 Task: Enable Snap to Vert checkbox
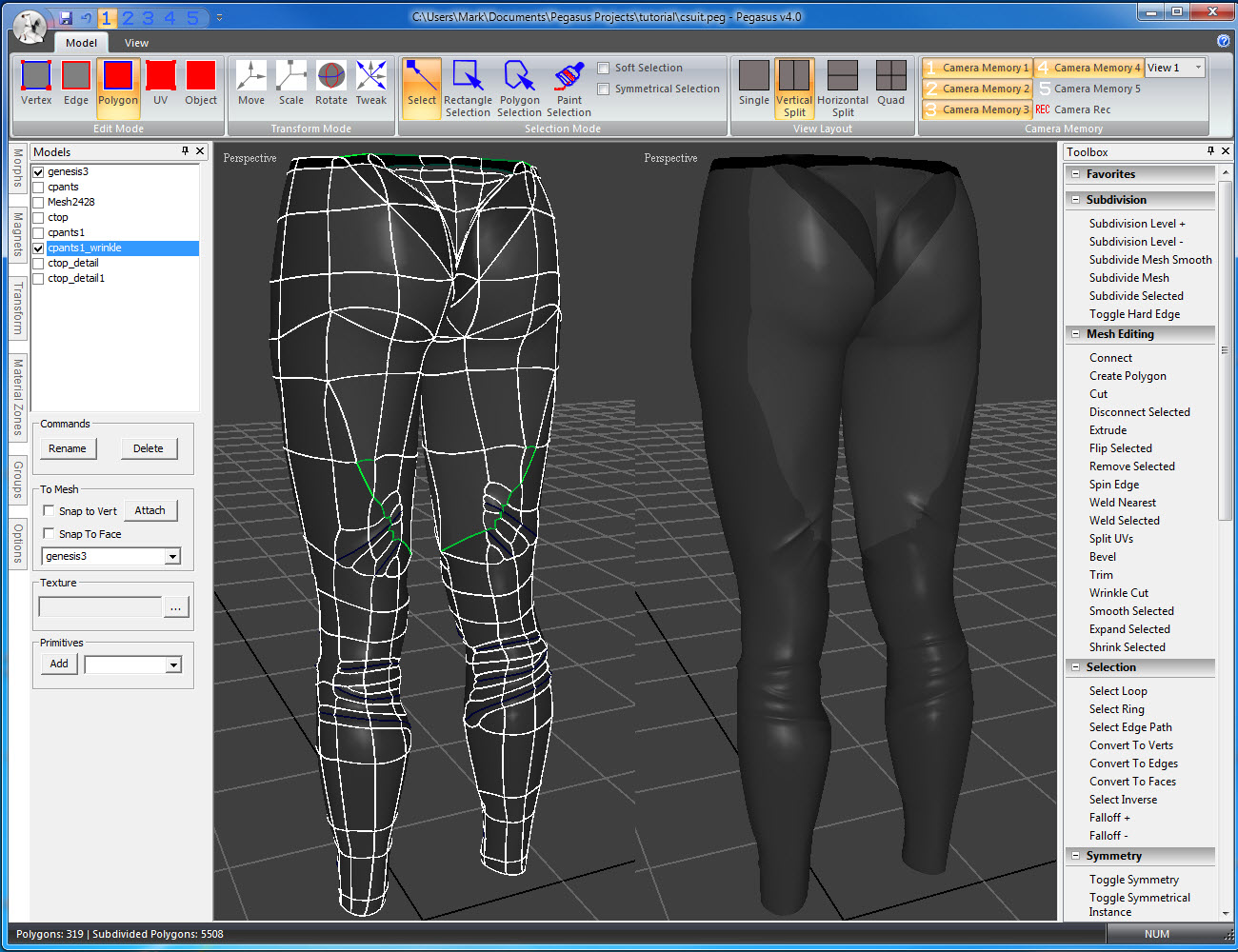(x=49, y=510)
